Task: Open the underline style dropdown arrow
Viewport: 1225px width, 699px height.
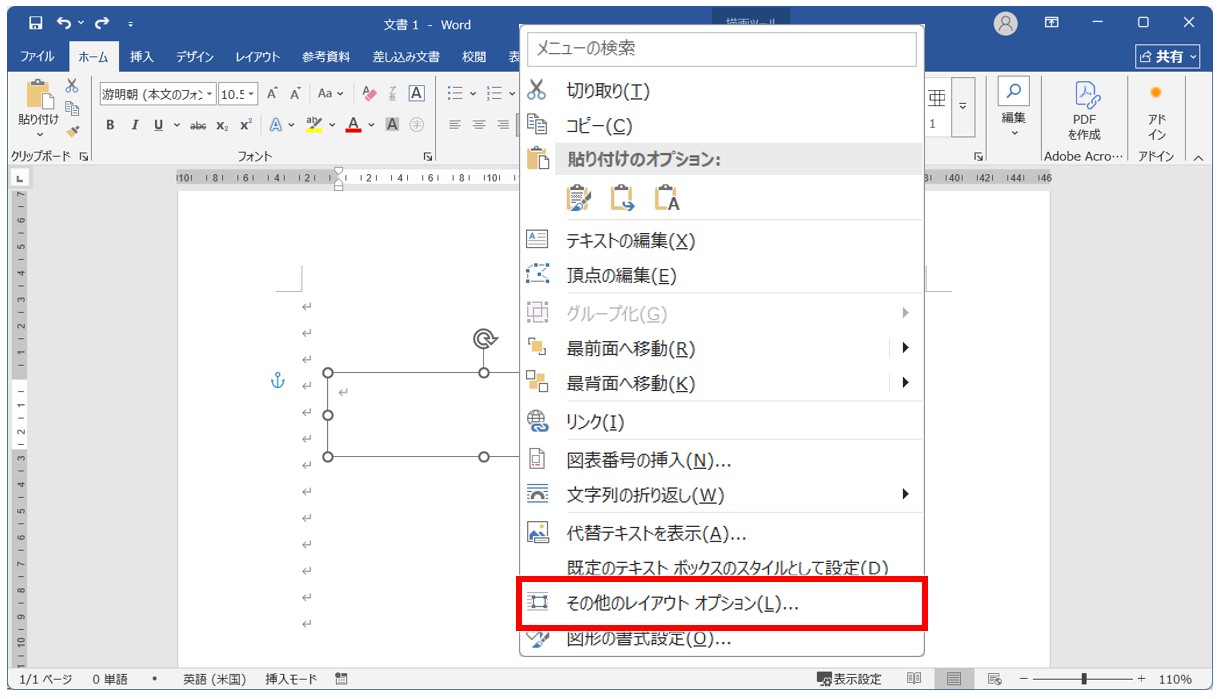Action: (x=177, y=125)
